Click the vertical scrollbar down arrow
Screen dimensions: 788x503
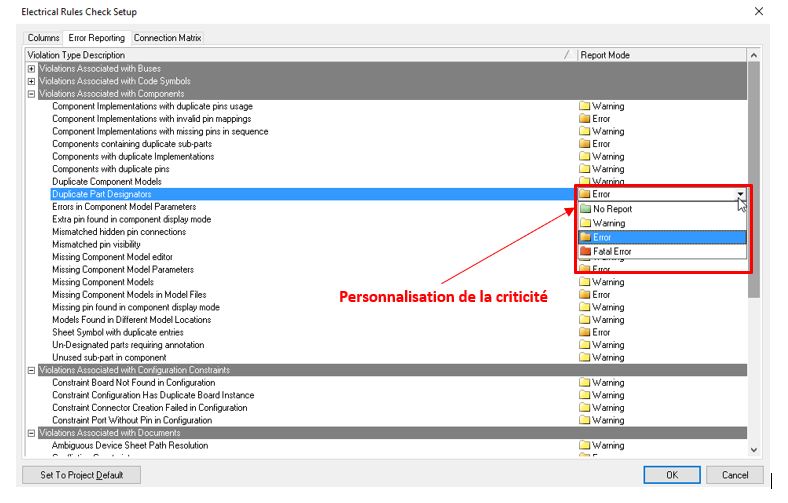[754, 451]
